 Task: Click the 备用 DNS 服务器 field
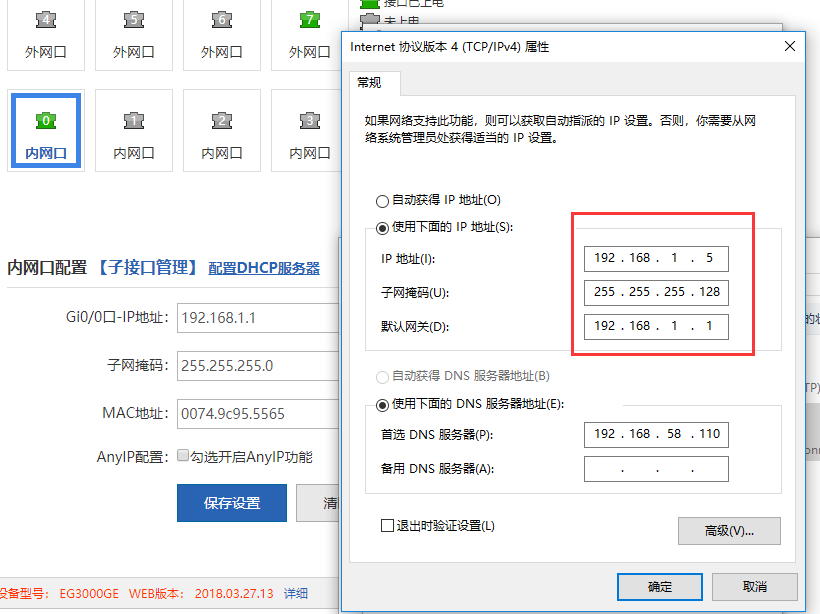coord(656,469)
